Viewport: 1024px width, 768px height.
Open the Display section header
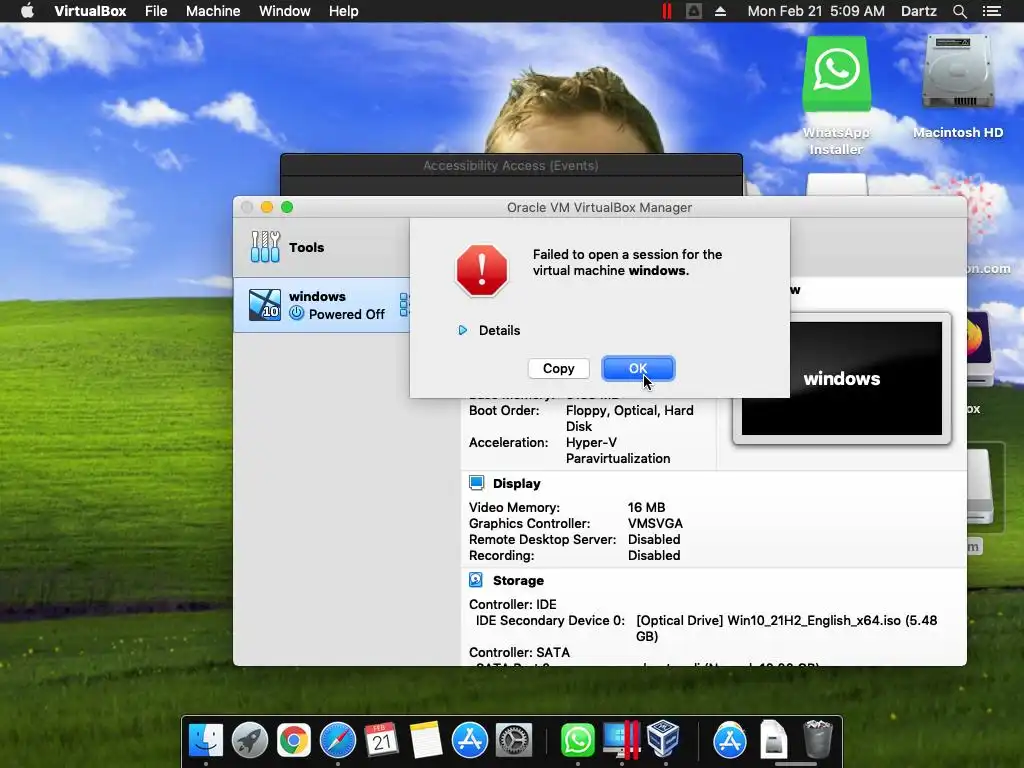point(517,484)
